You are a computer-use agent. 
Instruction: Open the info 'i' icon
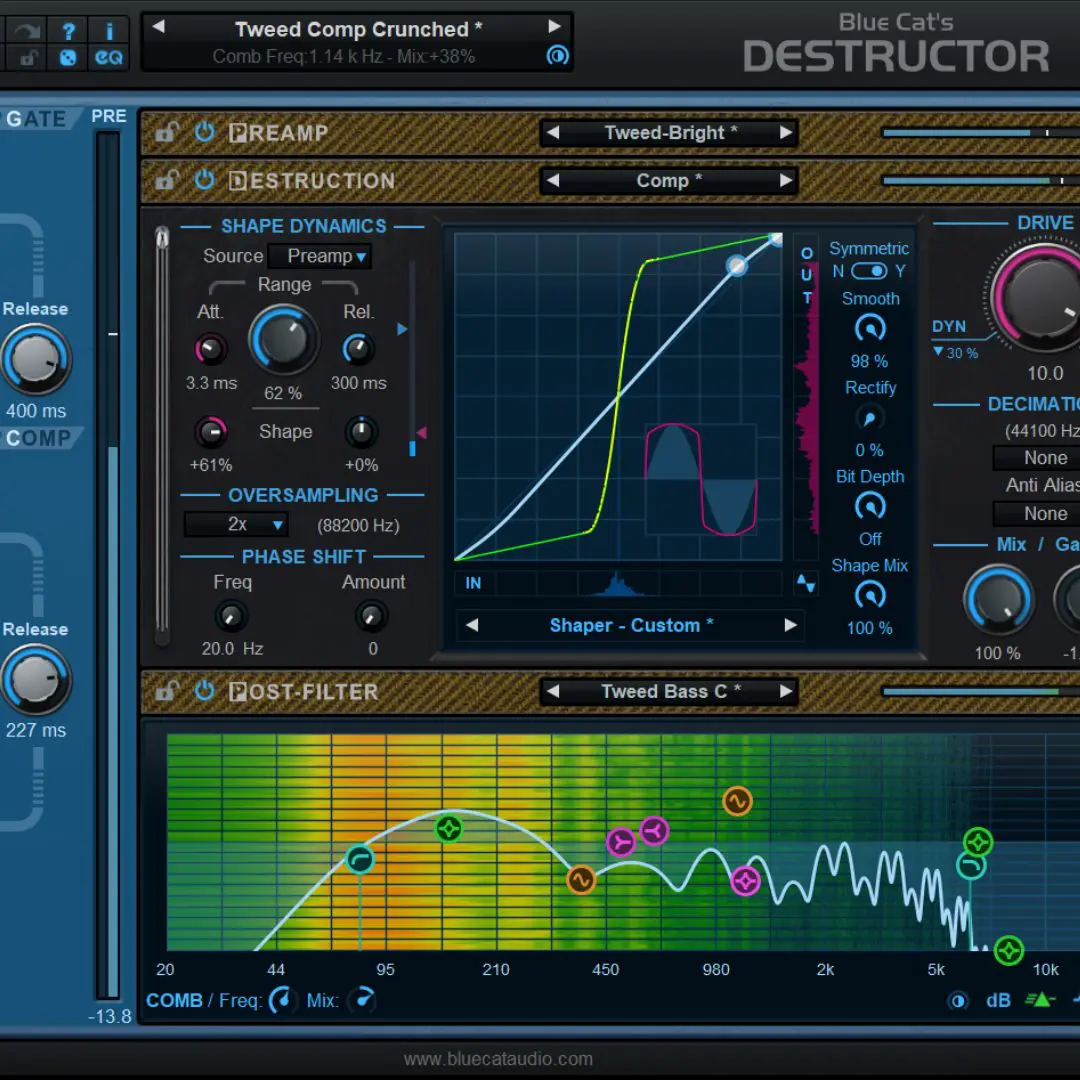click(x=109, y=31)
